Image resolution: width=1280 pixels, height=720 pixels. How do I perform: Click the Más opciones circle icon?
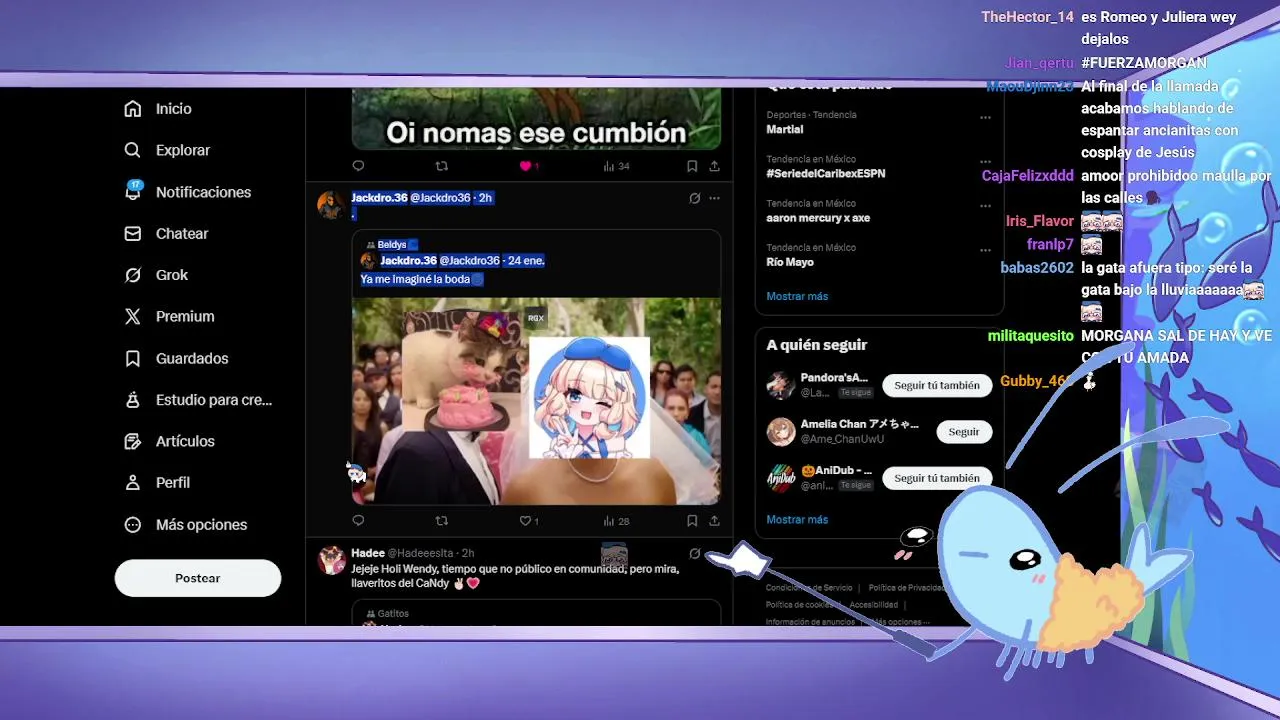(x=133, y=524)
